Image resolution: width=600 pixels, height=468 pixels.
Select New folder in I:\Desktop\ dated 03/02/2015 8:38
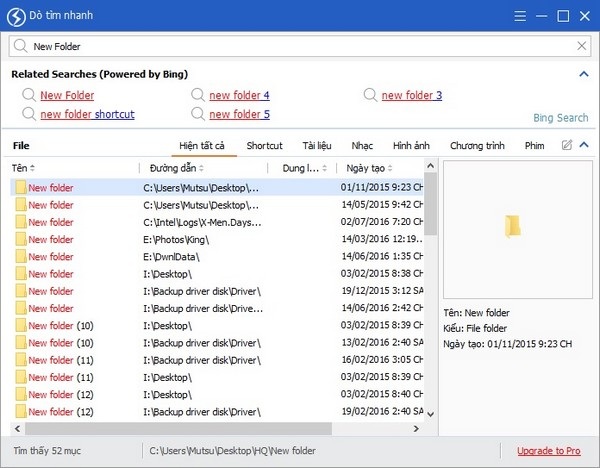click(x=217, y=274)
